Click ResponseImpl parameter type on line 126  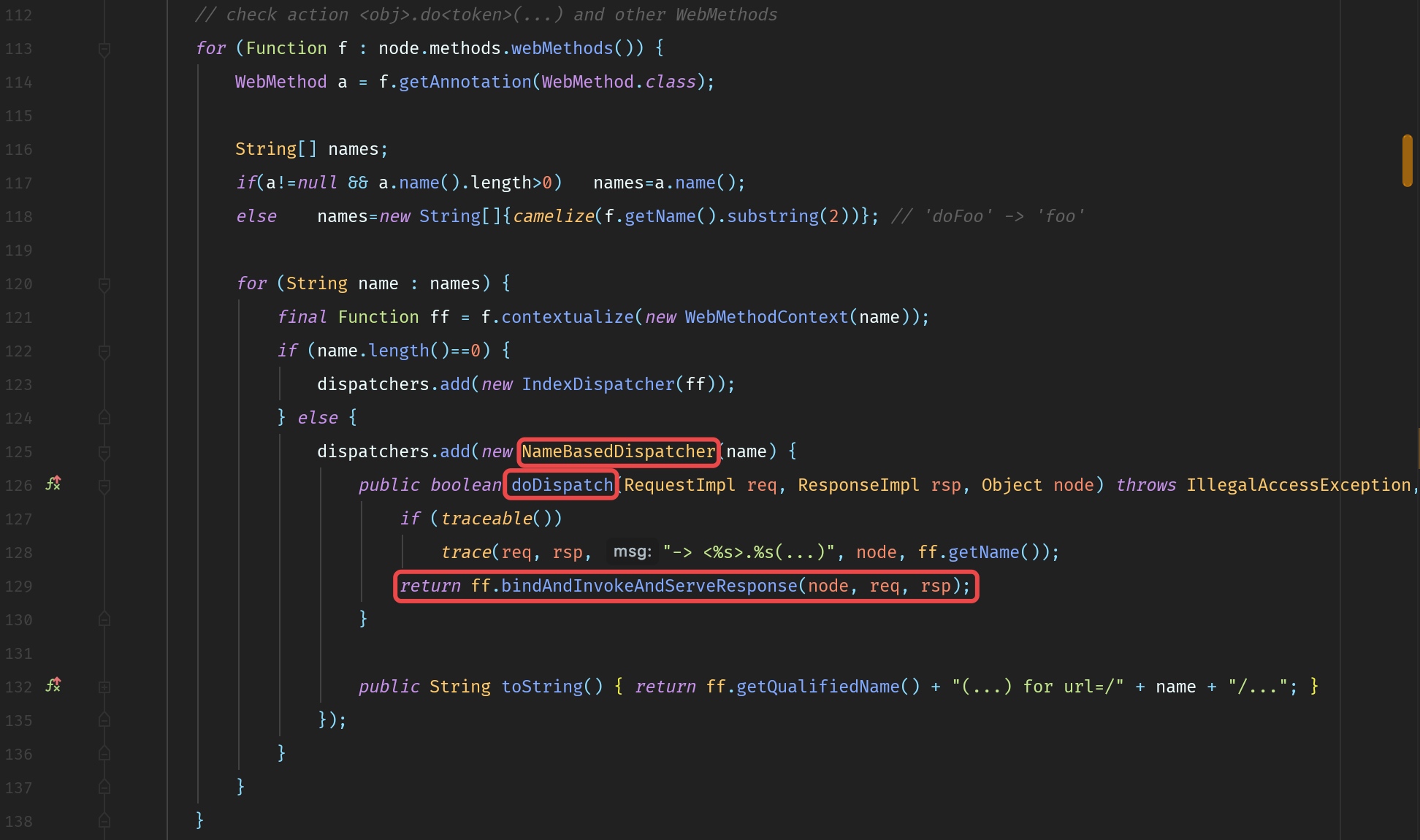click(x=858, y=486)
